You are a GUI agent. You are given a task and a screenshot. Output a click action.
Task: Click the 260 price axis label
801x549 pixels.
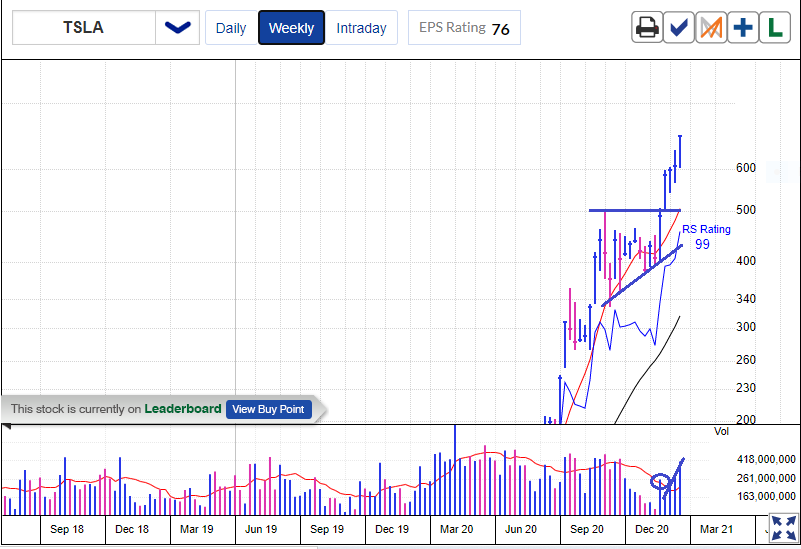pyautogui.click(x=746, y=360)
